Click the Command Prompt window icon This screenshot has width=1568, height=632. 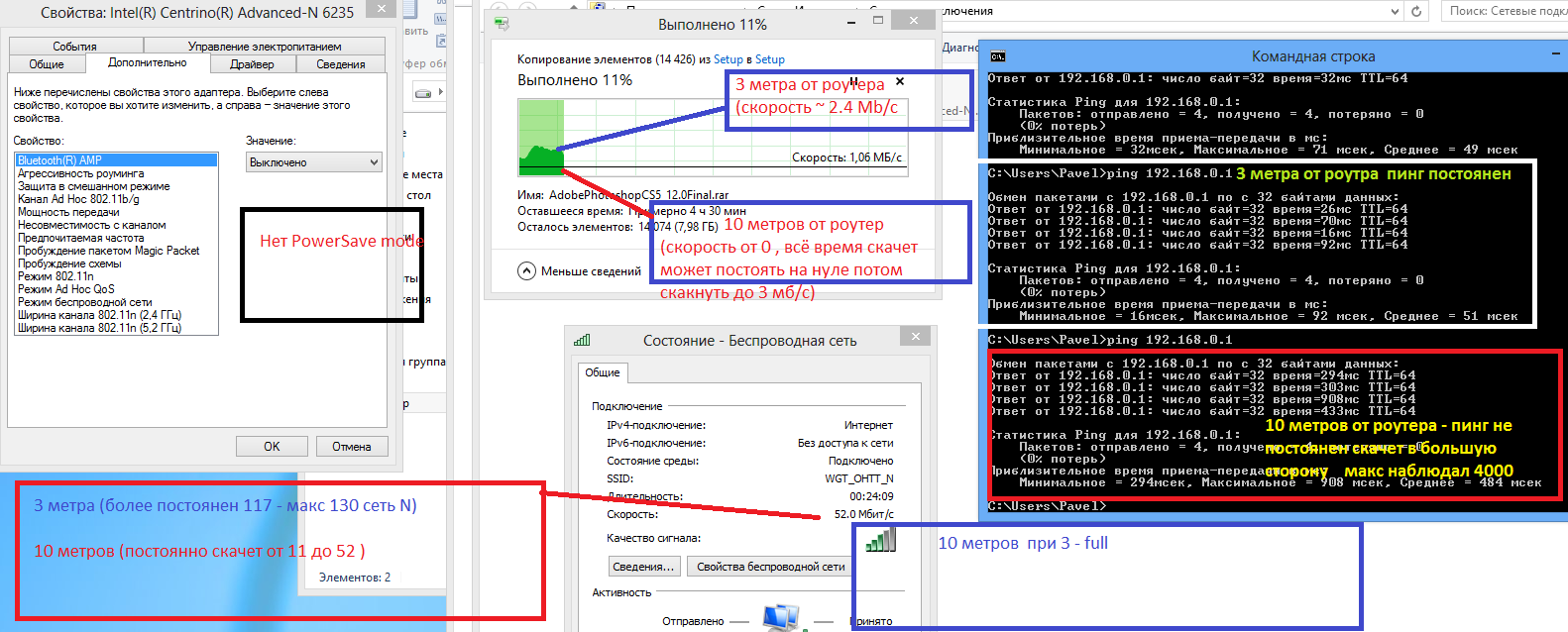[x=997, y=56]
